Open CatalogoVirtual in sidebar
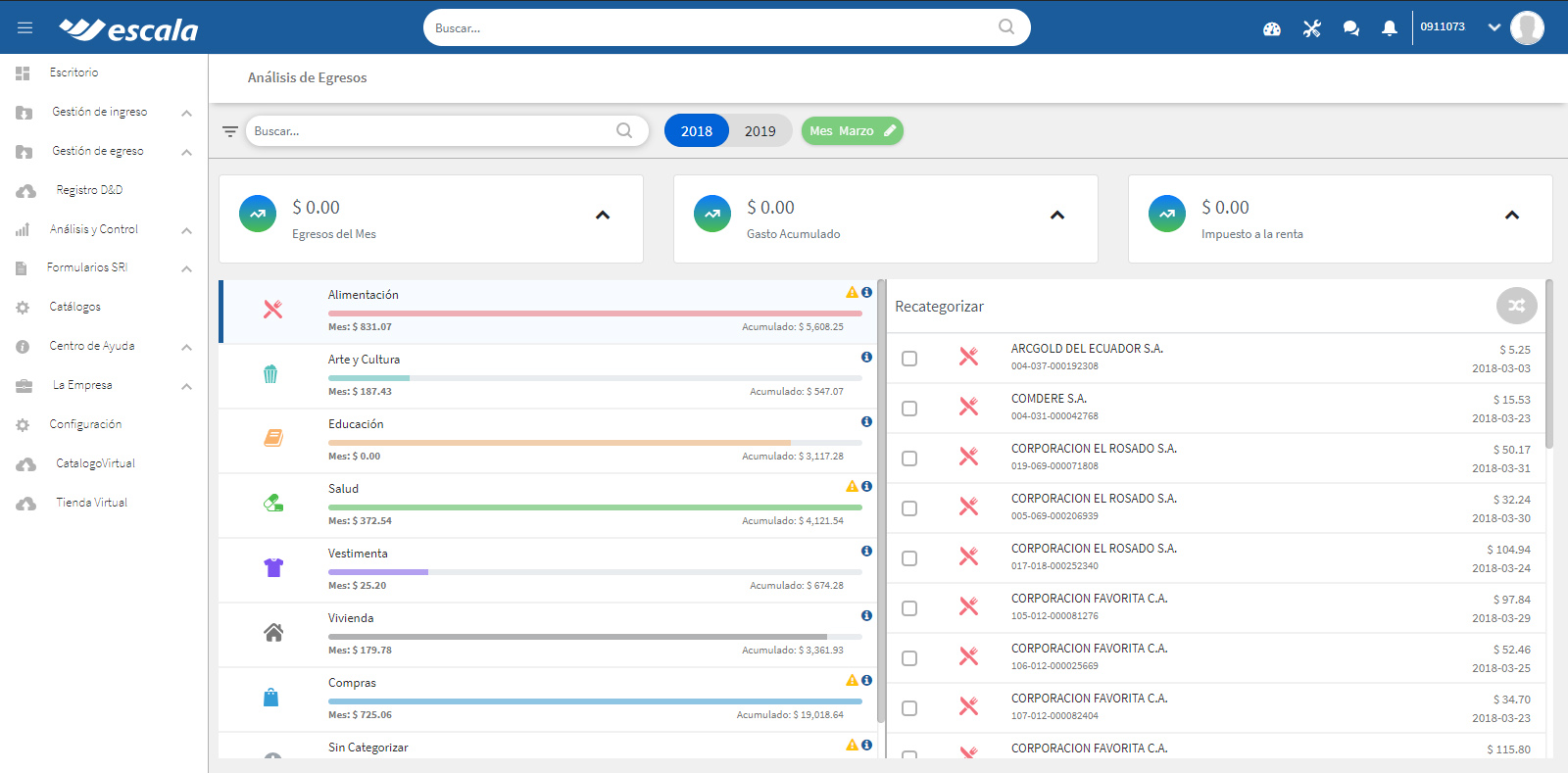This screenshot has width=1568, height=773. point(95,463)
